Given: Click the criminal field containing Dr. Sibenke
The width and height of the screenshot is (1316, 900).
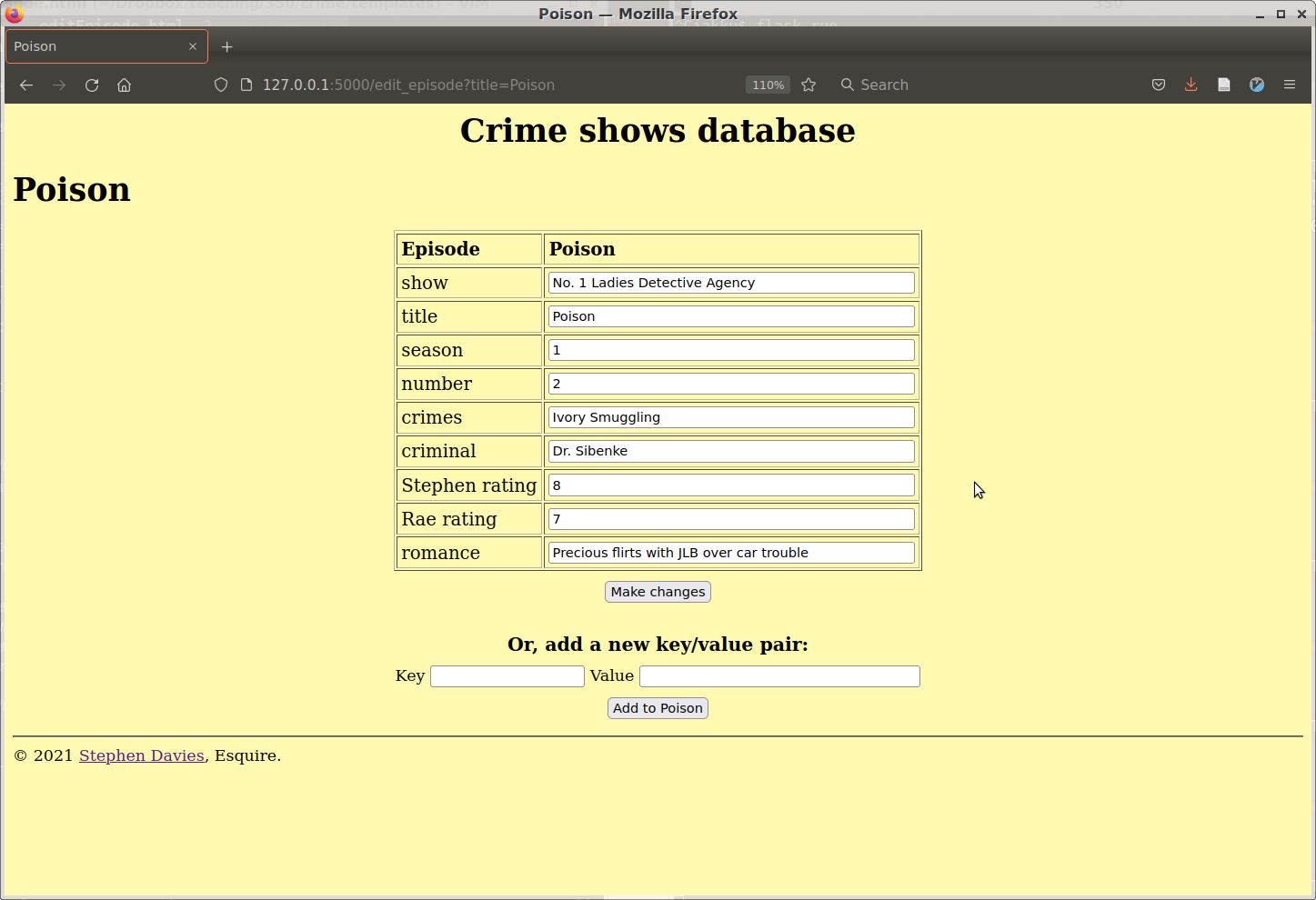Looking at the screenshot, I should pos(731,451).
